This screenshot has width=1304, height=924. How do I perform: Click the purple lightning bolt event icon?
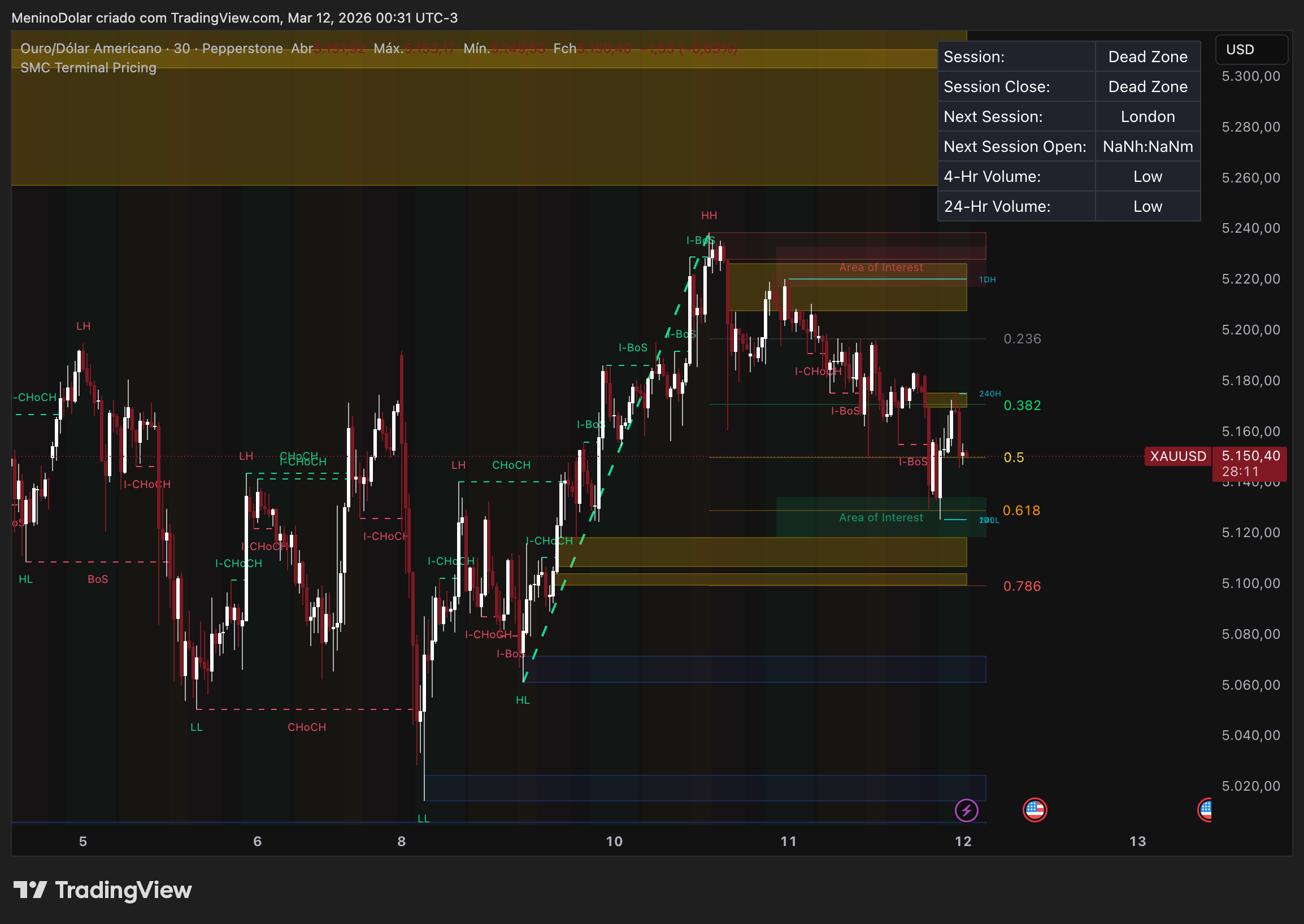[968, 810]
